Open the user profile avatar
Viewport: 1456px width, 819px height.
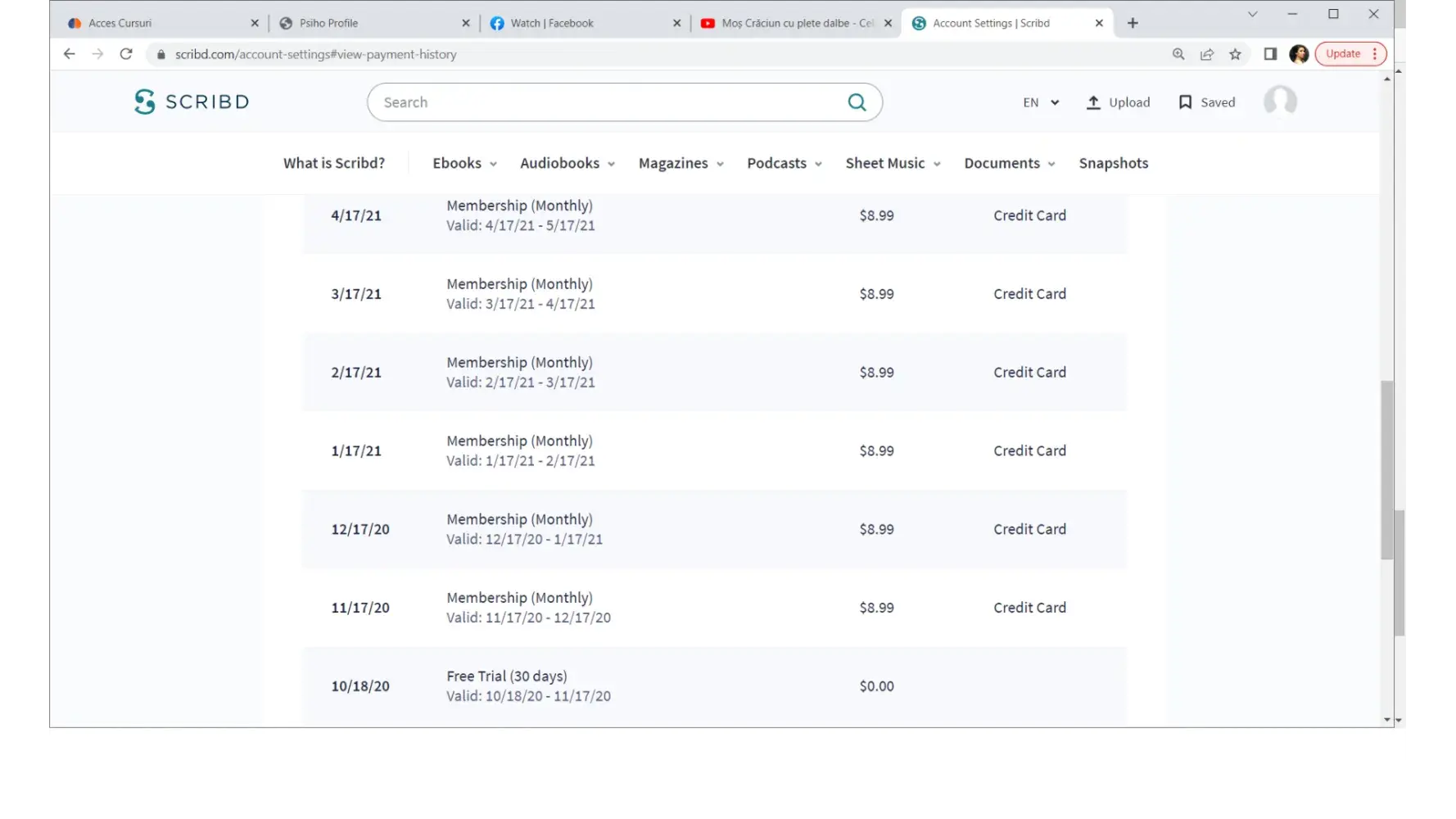[1280, 102]
